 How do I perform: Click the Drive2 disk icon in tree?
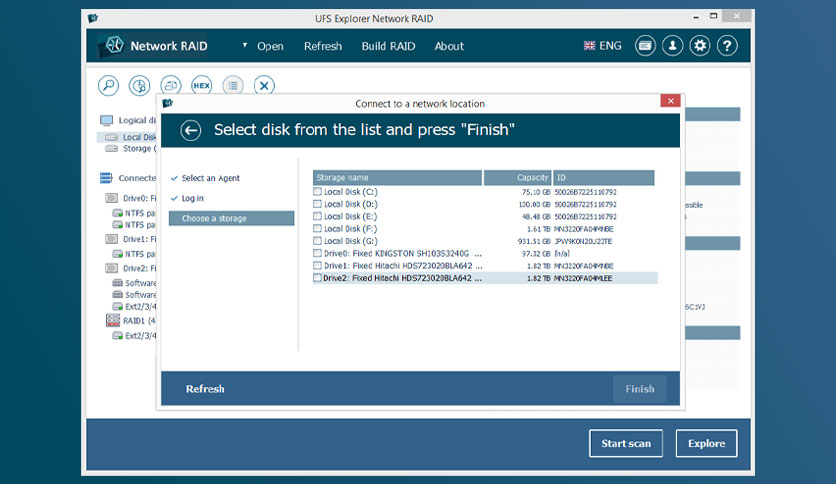pos(111,268)
